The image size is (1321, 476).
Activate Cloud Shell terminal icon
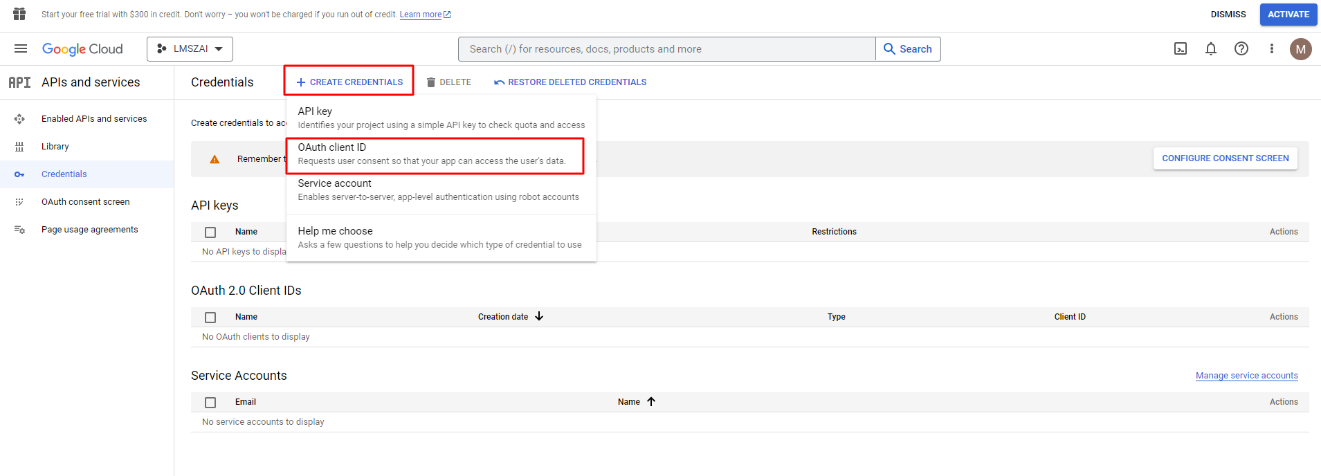pyautogui.click(x=1181, y=49)
